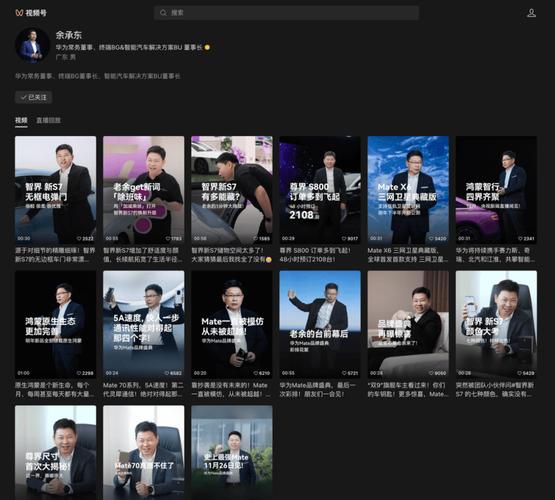This screenshot has height=500, width=555.
Task: Open video 鸿蒙智行 四界齐聚
Action: point(496,190)
